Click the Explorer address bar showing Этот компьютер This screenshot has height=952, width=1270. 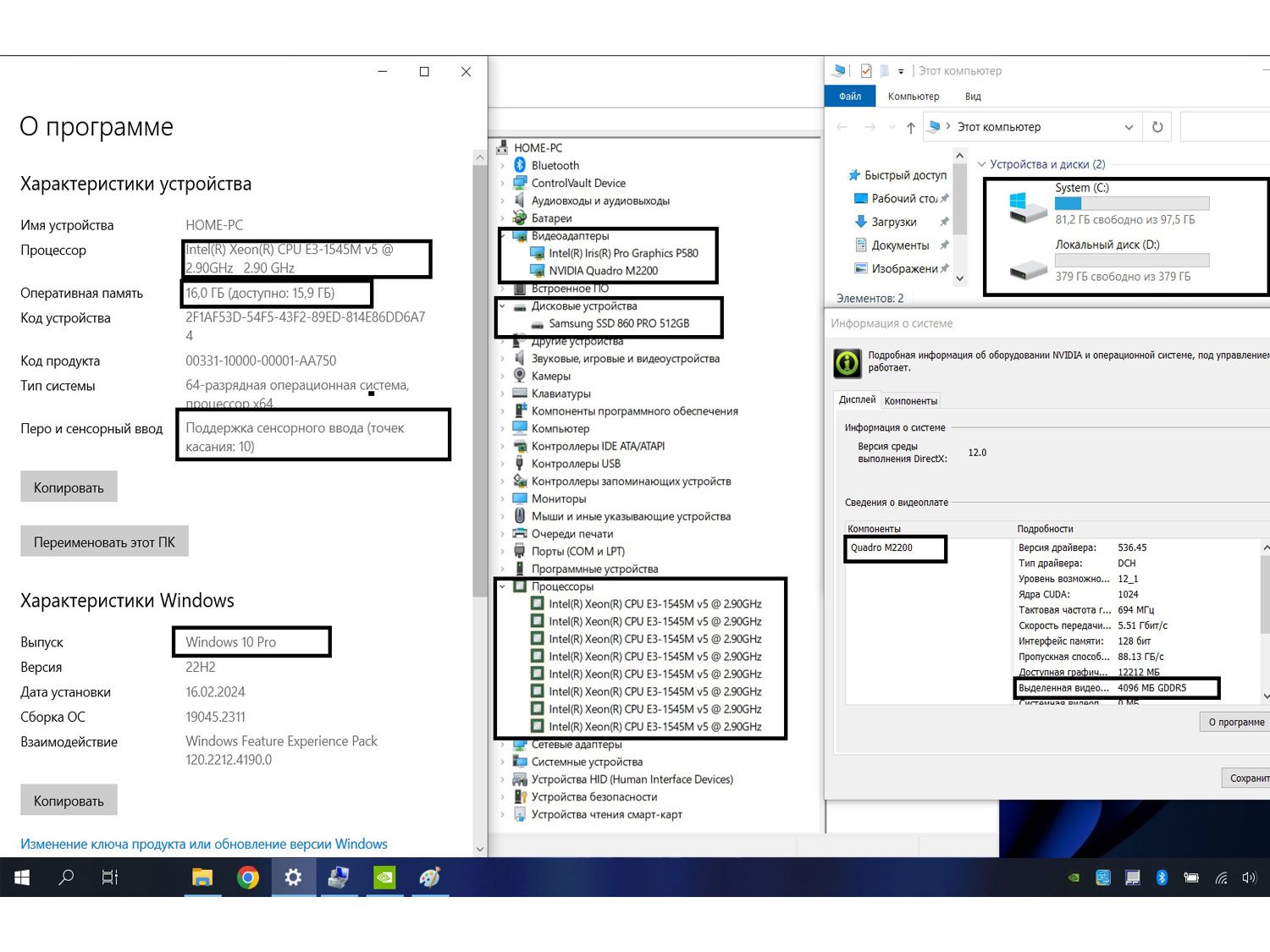[x=1033, y=127]
